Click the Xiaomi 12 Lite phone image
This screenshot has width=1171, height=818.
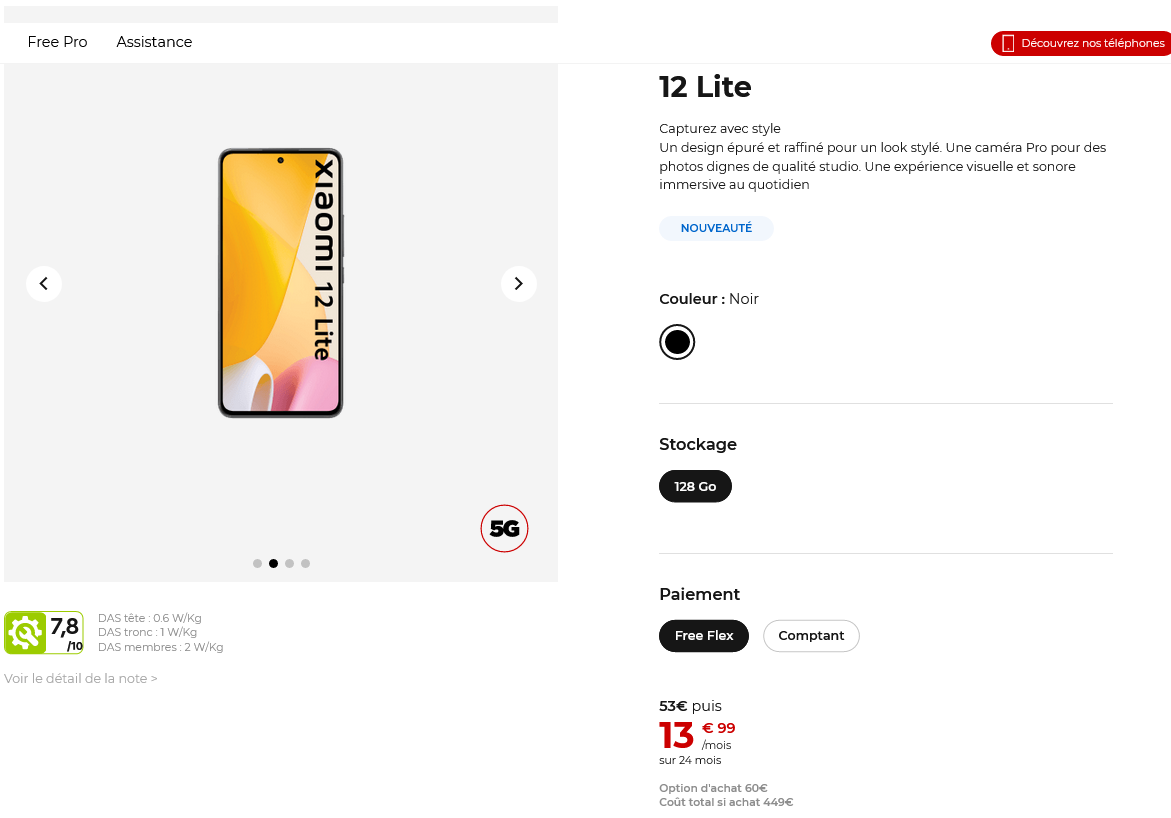pyautogui.click(x=281, y=283)
